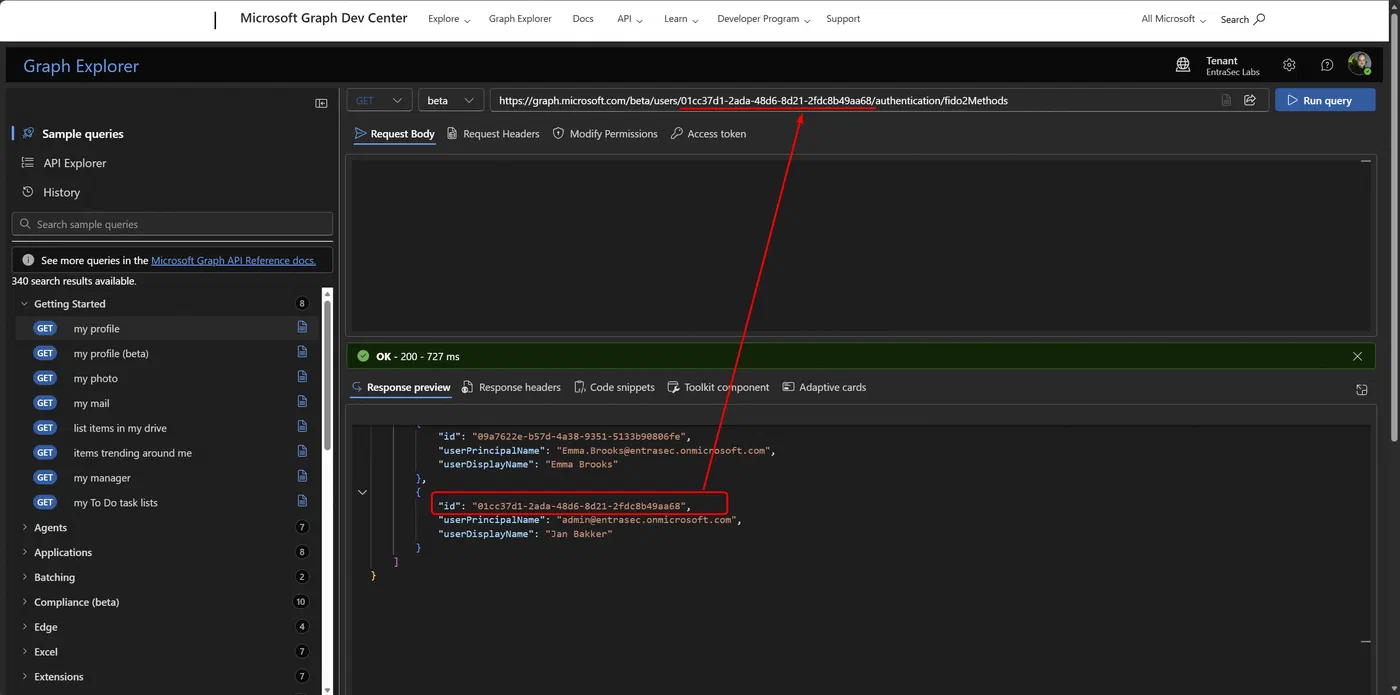Open docs icon for list items in my drive
This screenshot has height=695, width=1400.
302,428
